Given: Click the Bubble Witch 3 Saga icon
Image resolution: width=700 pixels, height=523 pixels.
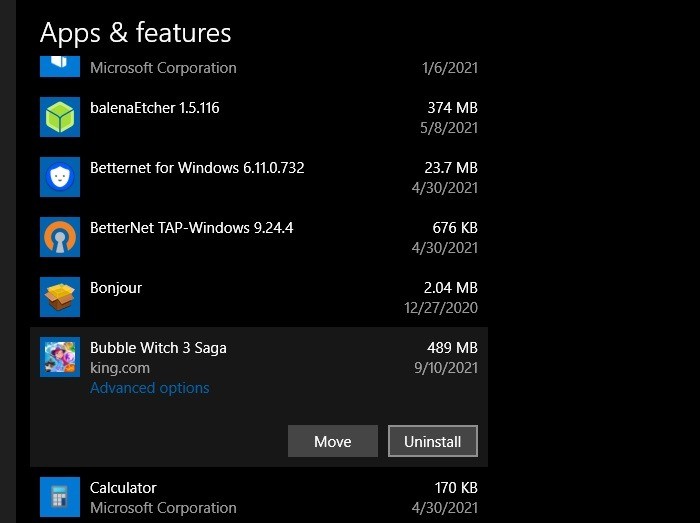Looking at the screenshot, I should click(x=60, y=357).
